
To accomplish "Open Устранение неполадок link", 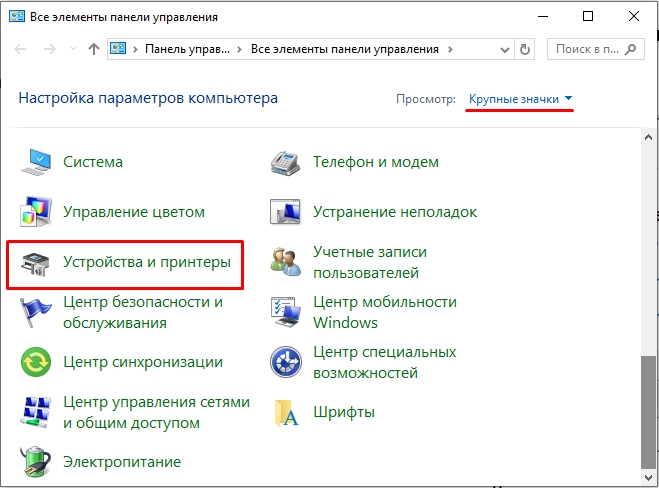I will tap(395, 212).
